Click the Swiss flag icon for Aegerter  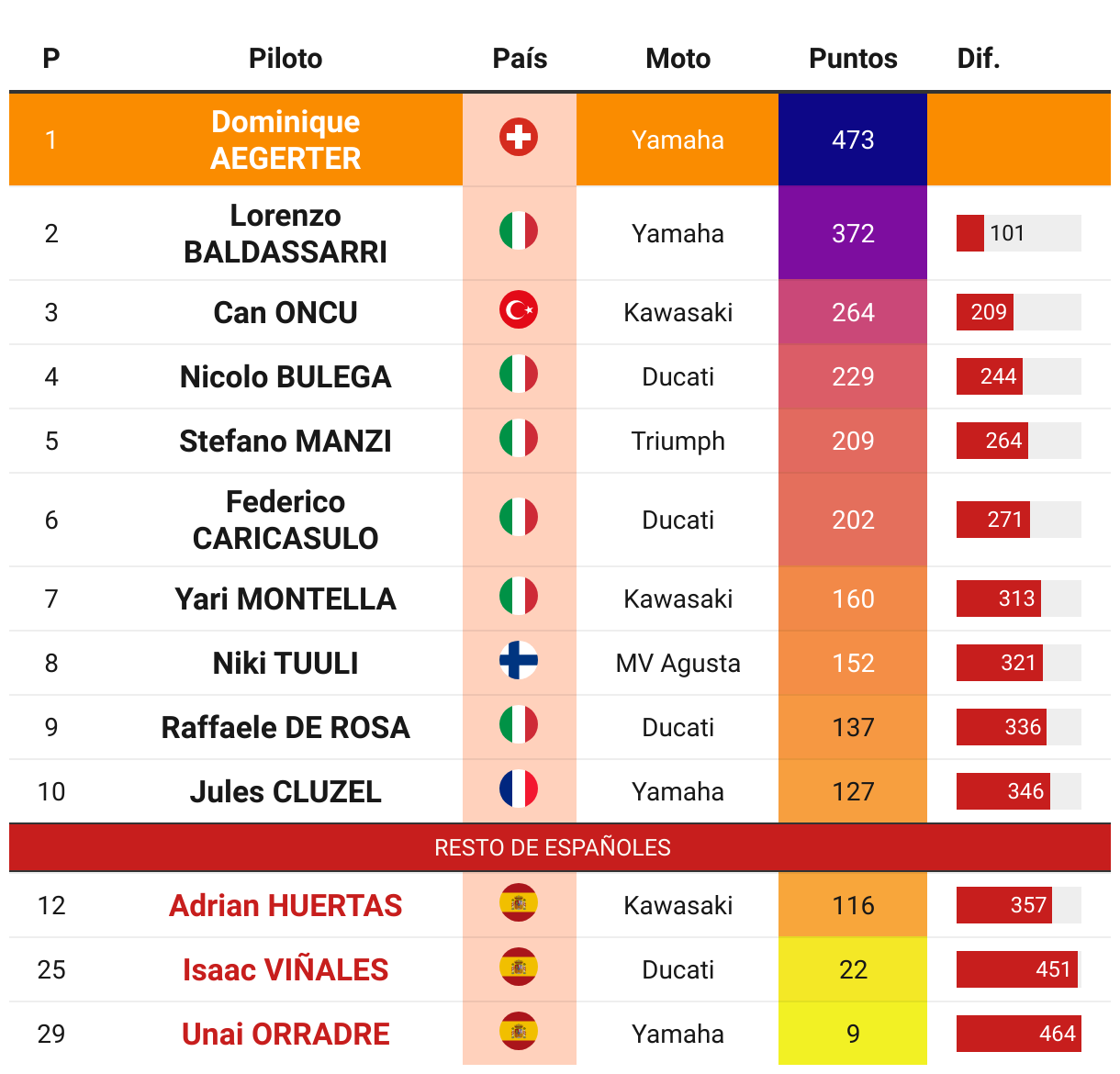[519, 138]
